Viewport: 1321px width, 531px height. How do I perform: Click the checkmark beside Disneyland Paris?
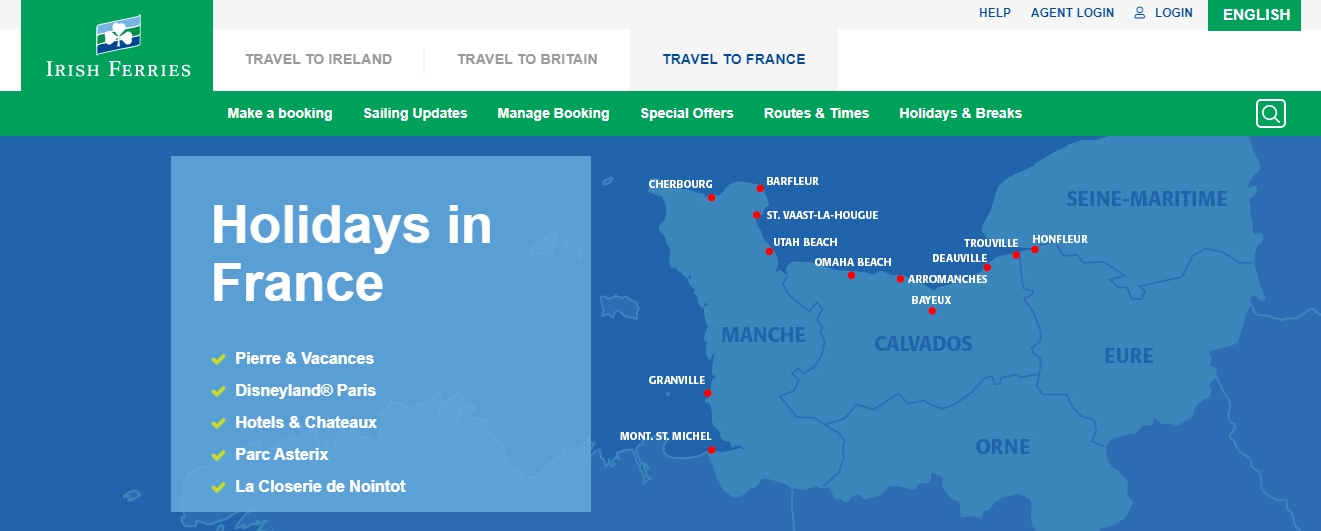coord(218,391)
